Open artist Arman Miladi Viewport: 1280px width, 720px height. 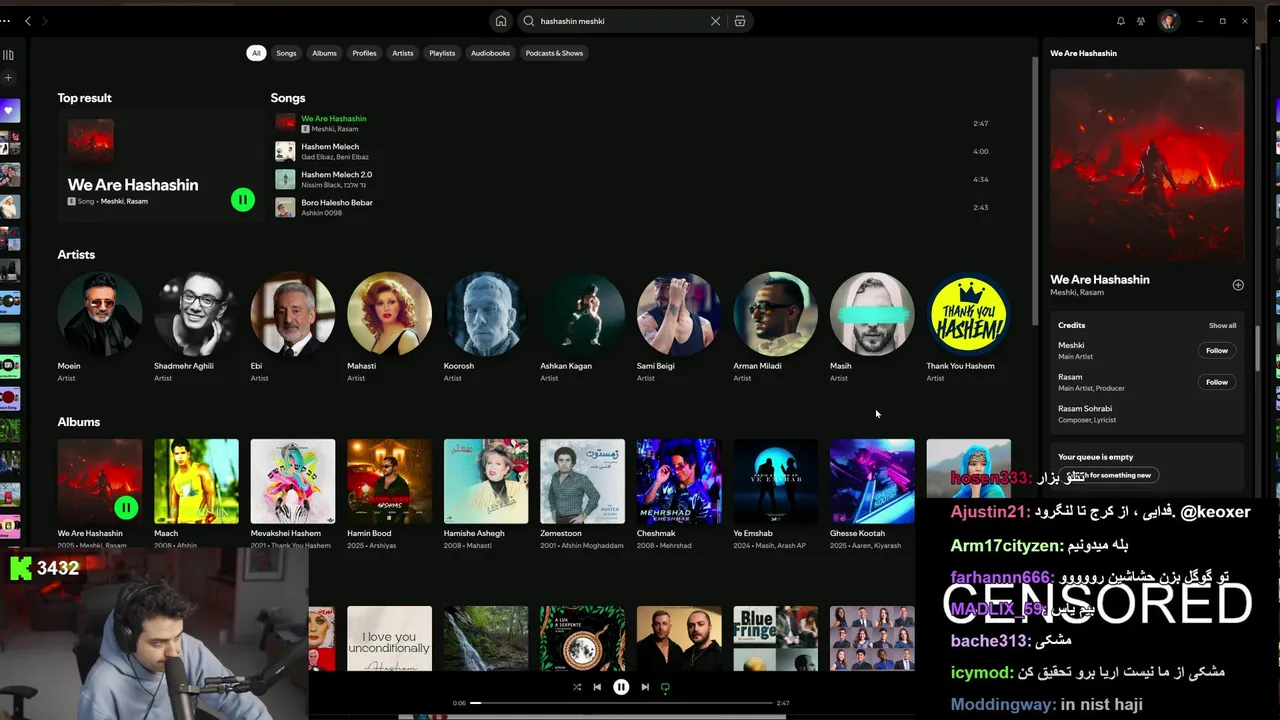click(x=775, y=314)
